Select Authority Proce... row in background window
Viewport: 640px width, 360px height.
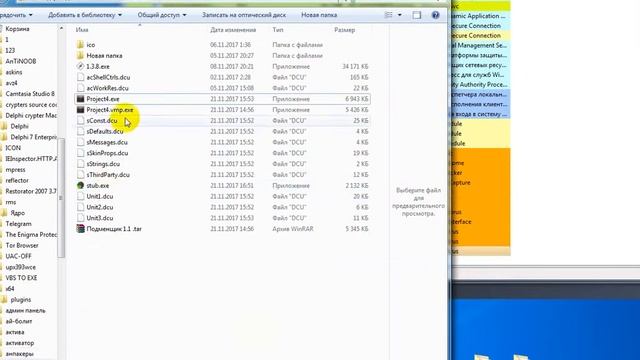tap(480, 84)
